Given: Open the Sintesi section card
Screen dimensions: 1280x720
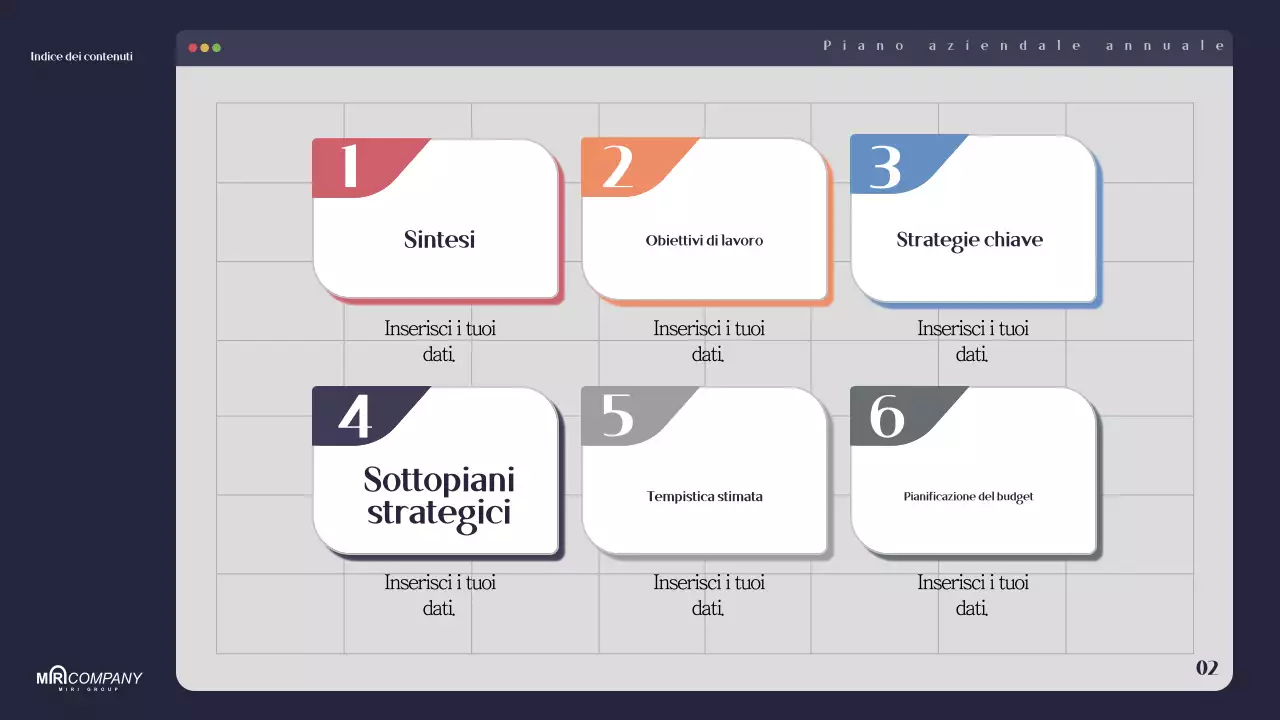Looking at the screenshot, I should [438, 240].
